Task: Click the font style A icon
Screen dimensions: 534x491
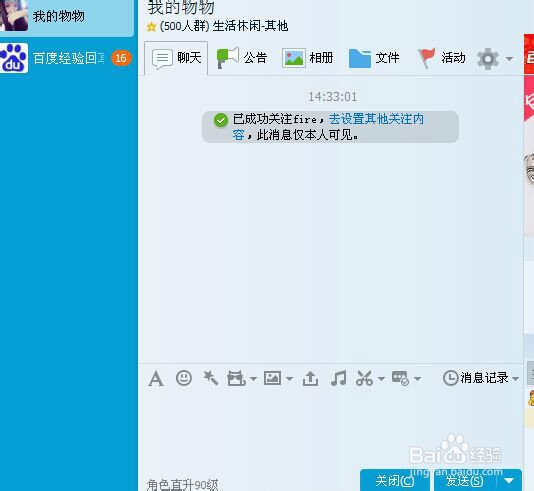Action: 156,379
